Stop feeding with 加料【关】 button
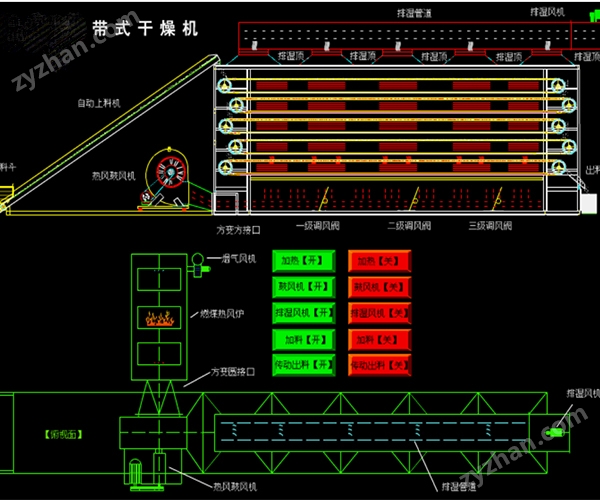The height and width of the screenshot is (500, 600). click(380, 340)
